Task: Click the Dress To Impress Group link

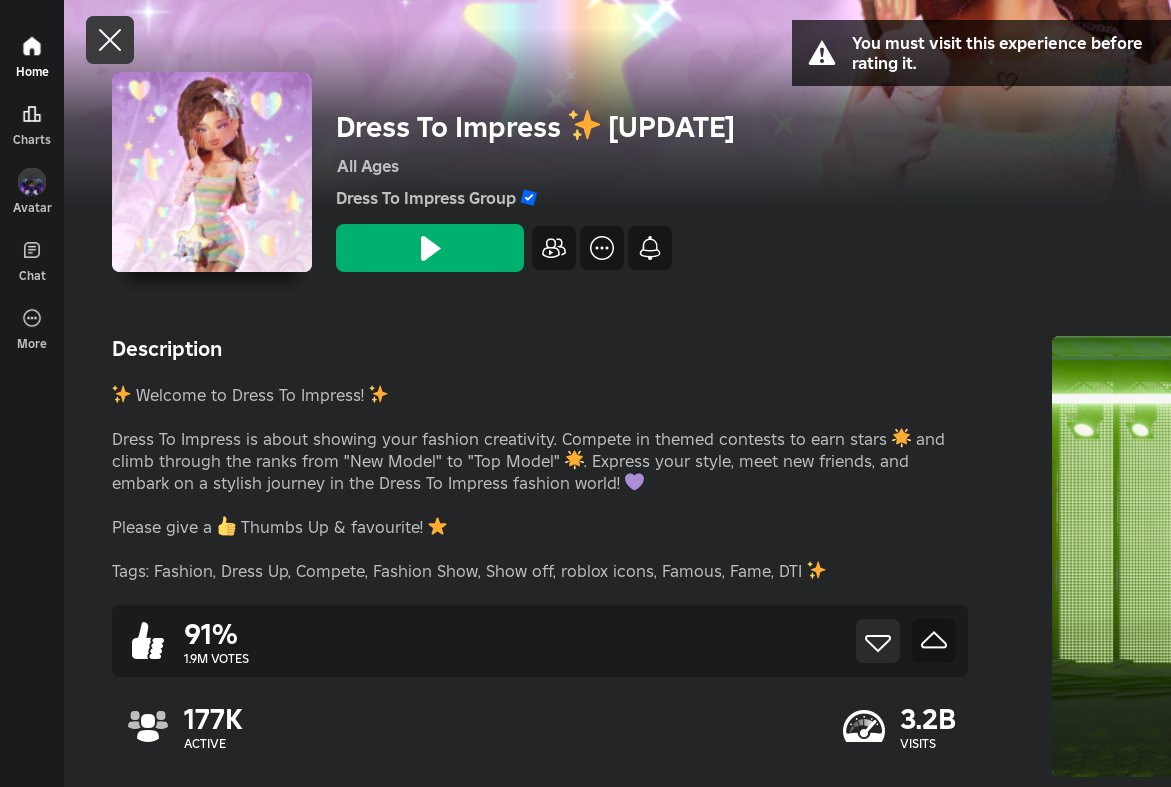Action: [426, 199]
